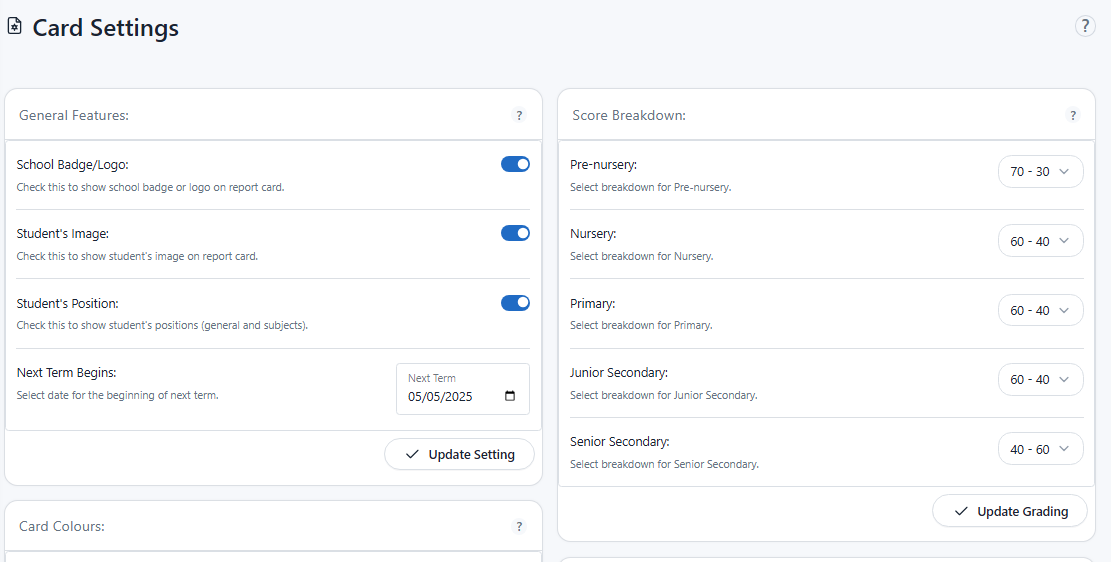Click the Score Breakdown panel heading

(x=629, y=116)
